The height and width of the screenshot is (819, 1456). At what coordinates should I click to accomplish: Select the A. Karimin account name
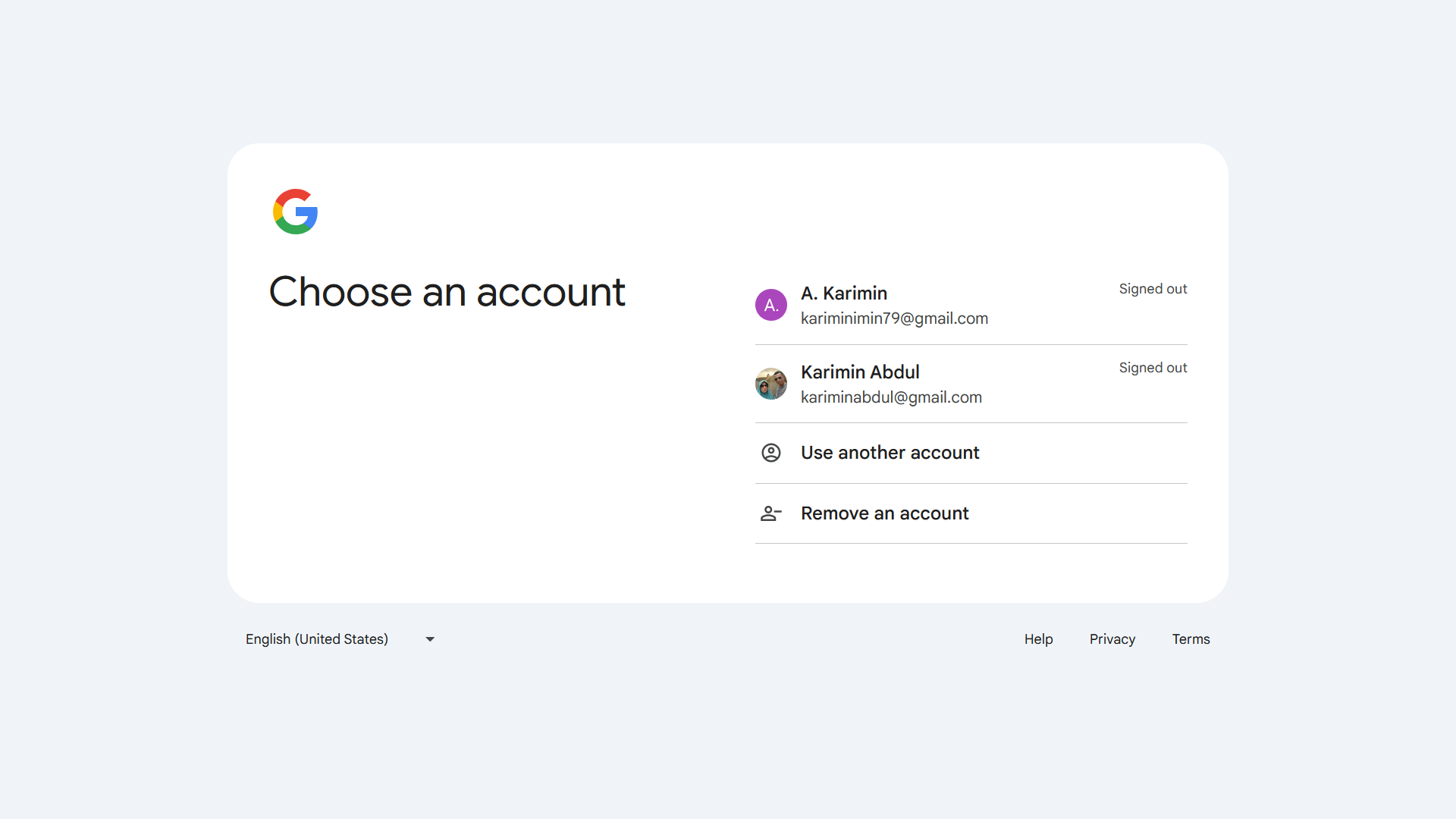pyautogui.click(x=843, y=293)
